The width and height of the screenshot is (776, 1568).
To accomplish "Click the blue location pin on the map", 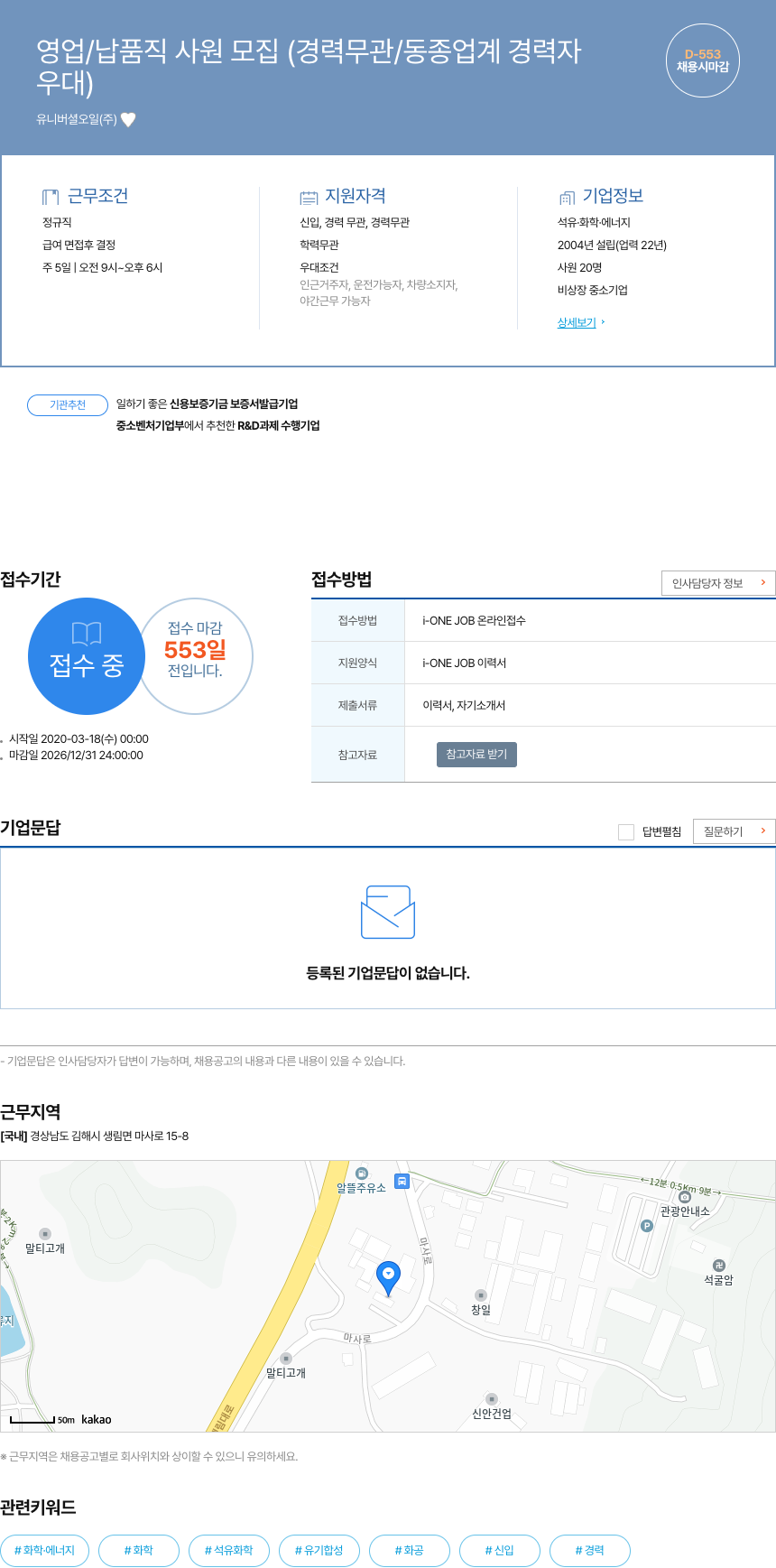I will click(x=388, y=1278).
